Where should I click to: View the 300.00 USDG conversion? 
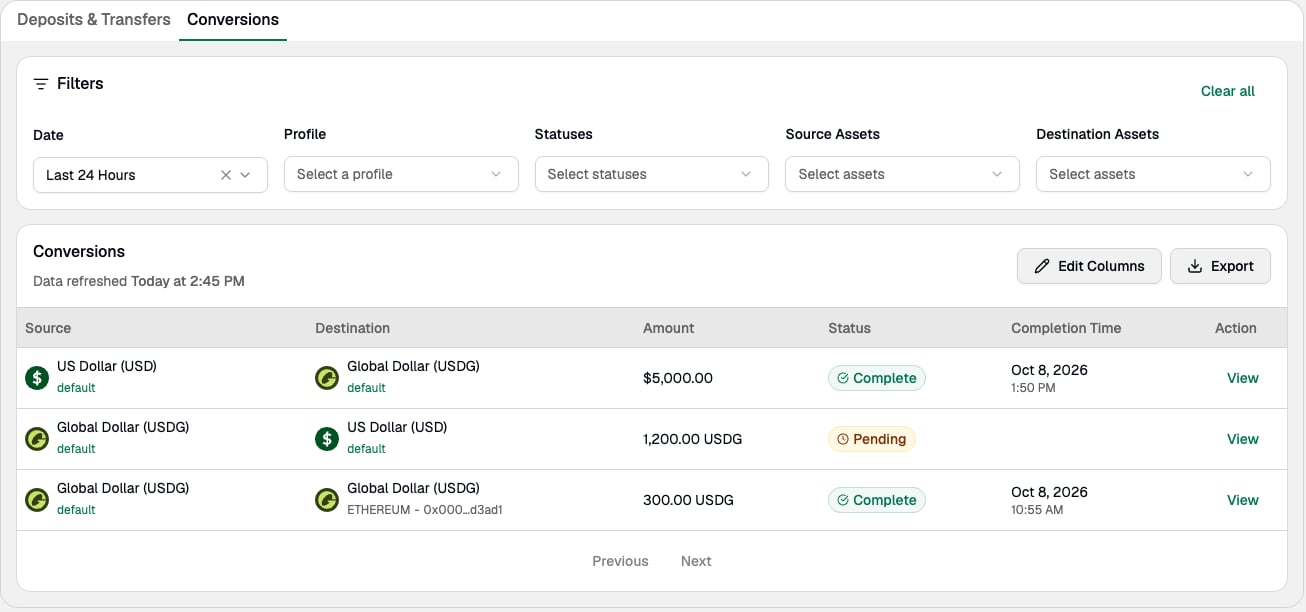pos(1242,500)
